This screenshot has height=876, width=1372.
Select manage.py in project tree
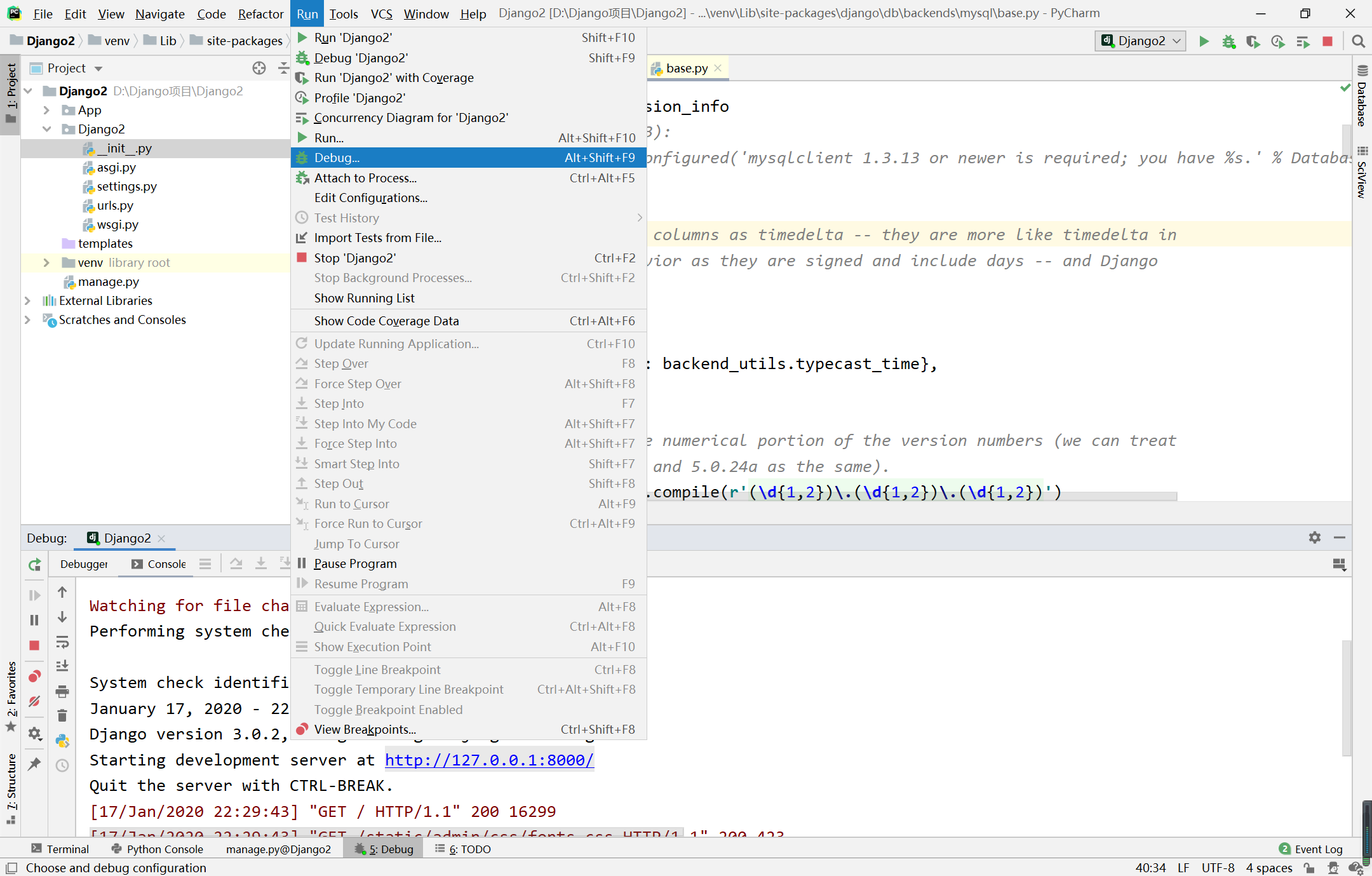108,281
